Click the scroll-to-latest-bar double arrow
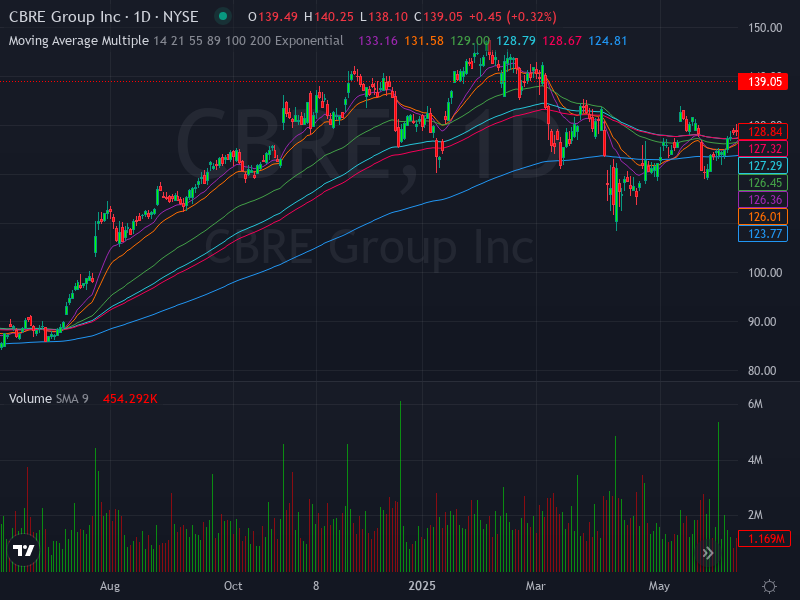Viewport: 800px width, 600px height. 708,553
